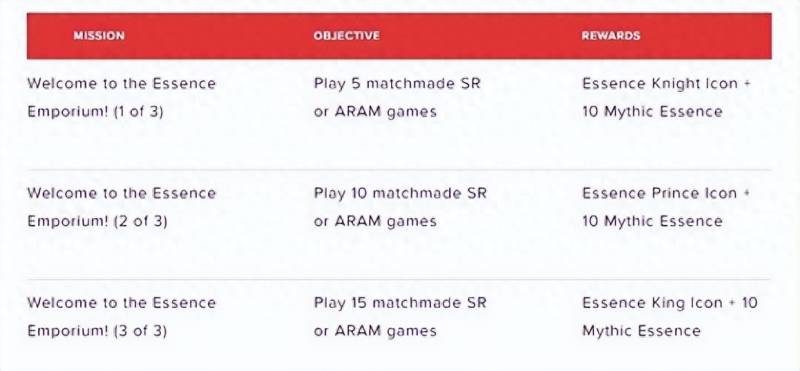Click "or ARAM games" in the third row
Viewport: 800px width, 371px height.
point(375,331)
